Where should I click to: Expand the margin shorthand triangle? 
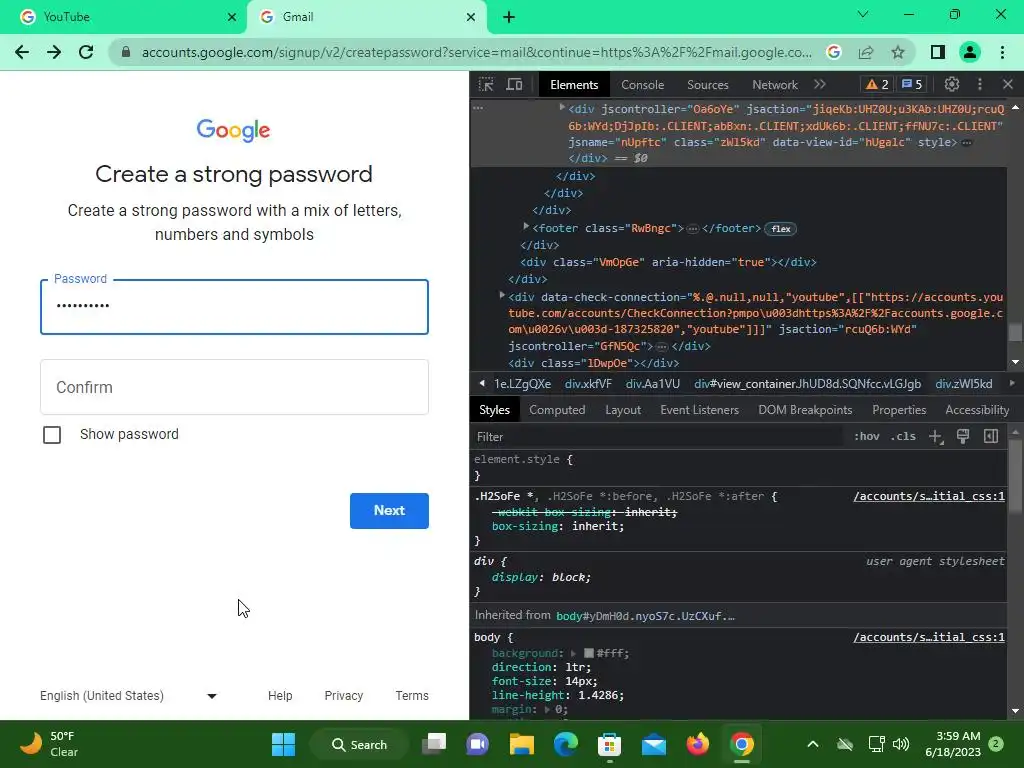click(x=549, y=709)
